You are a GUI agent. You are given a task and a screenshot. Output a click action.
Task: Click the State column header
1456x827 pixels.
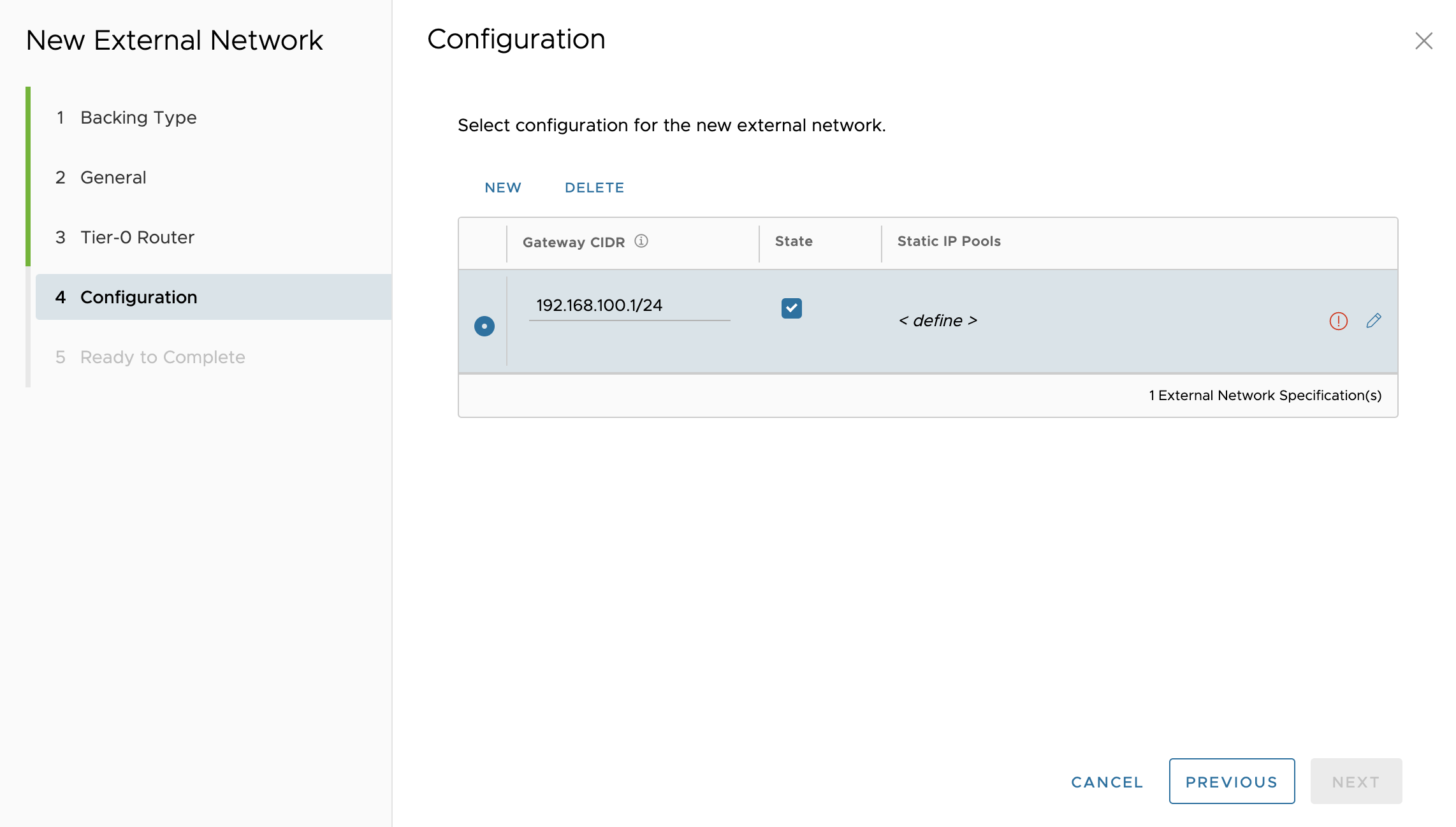click(794, 241)
